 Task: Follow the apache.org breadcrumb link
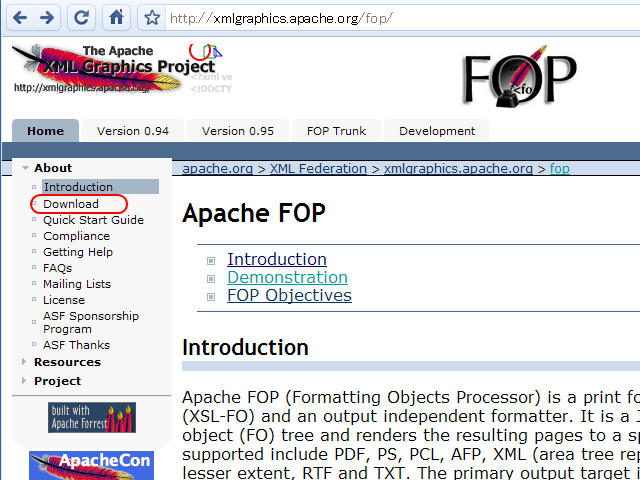pos(218,168)
